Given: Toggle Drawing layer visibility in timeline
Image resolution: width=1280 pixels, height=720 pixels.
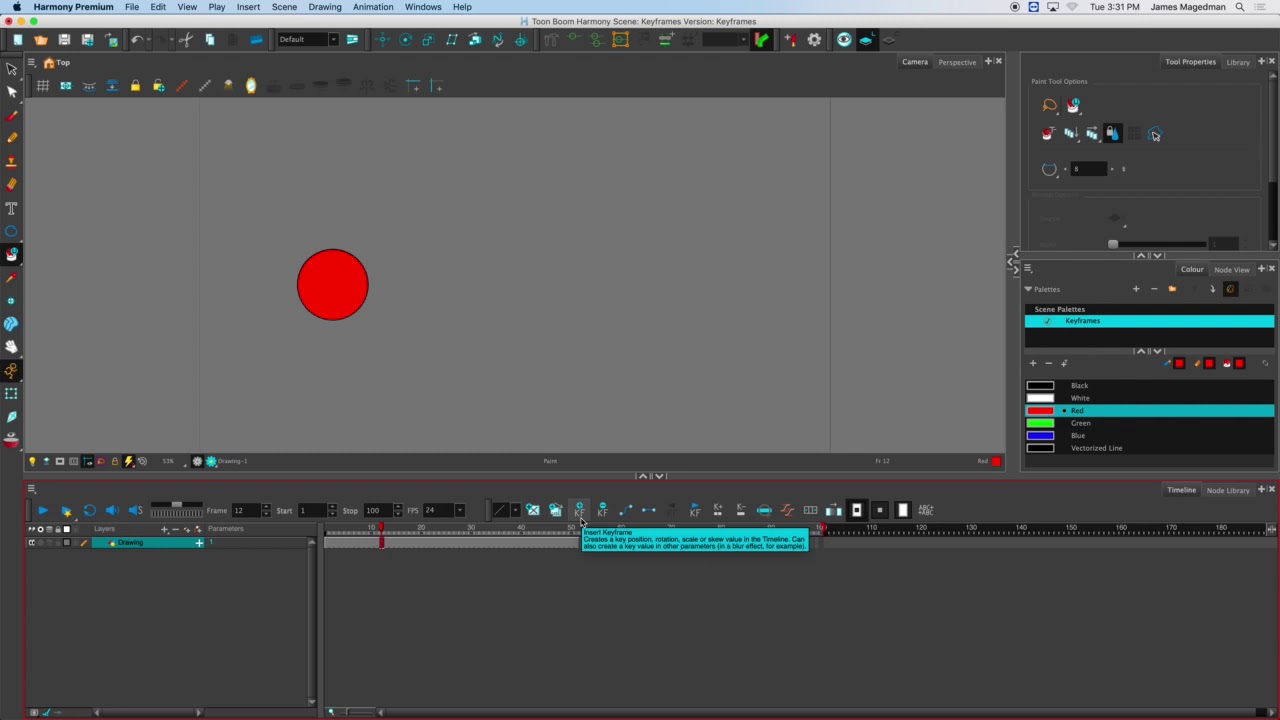Looking at the screenshot, I should point(31,543).
